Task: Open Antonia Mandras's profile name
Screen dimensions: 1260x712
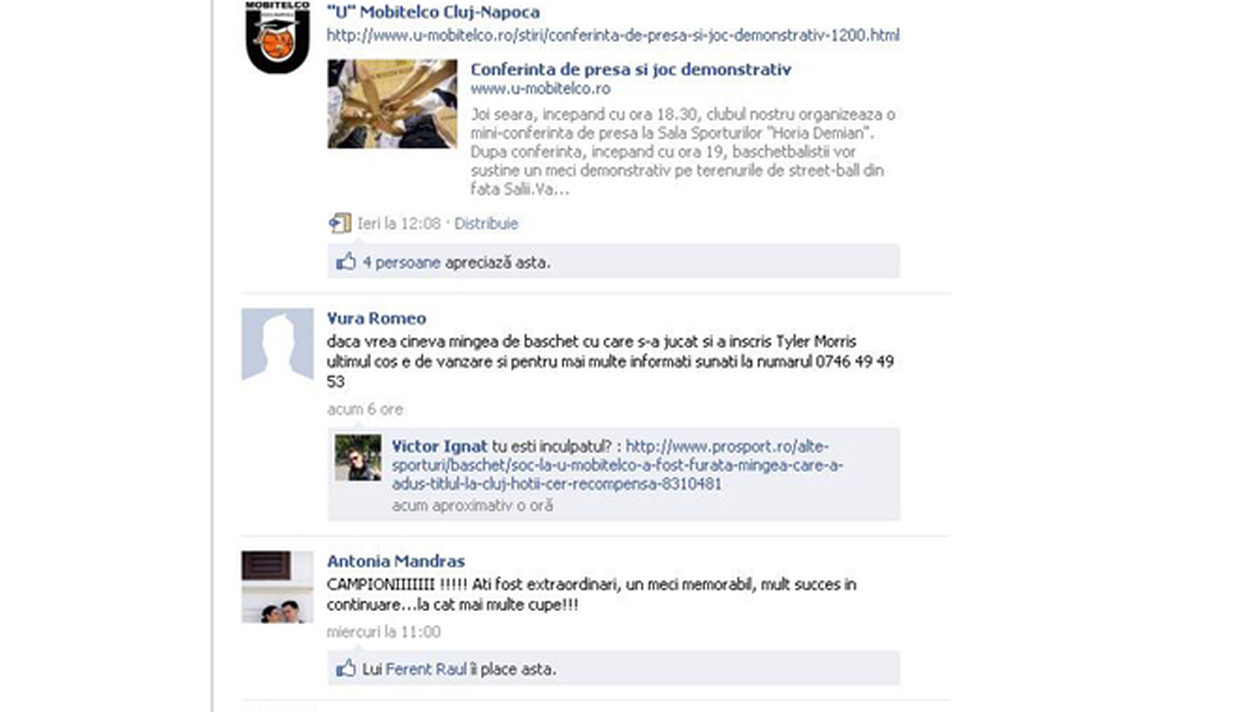Action: 396,561
